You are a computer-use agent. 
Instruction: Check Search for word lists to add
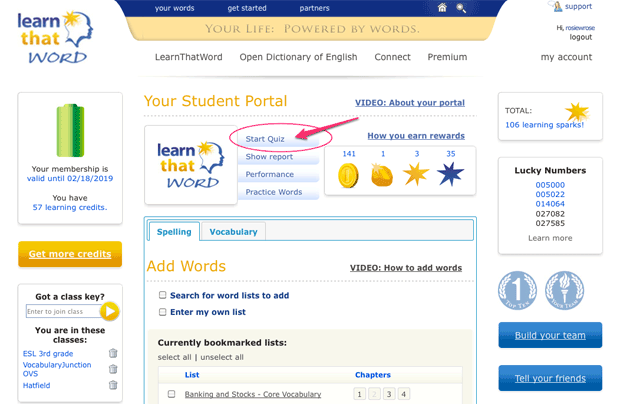162,295
